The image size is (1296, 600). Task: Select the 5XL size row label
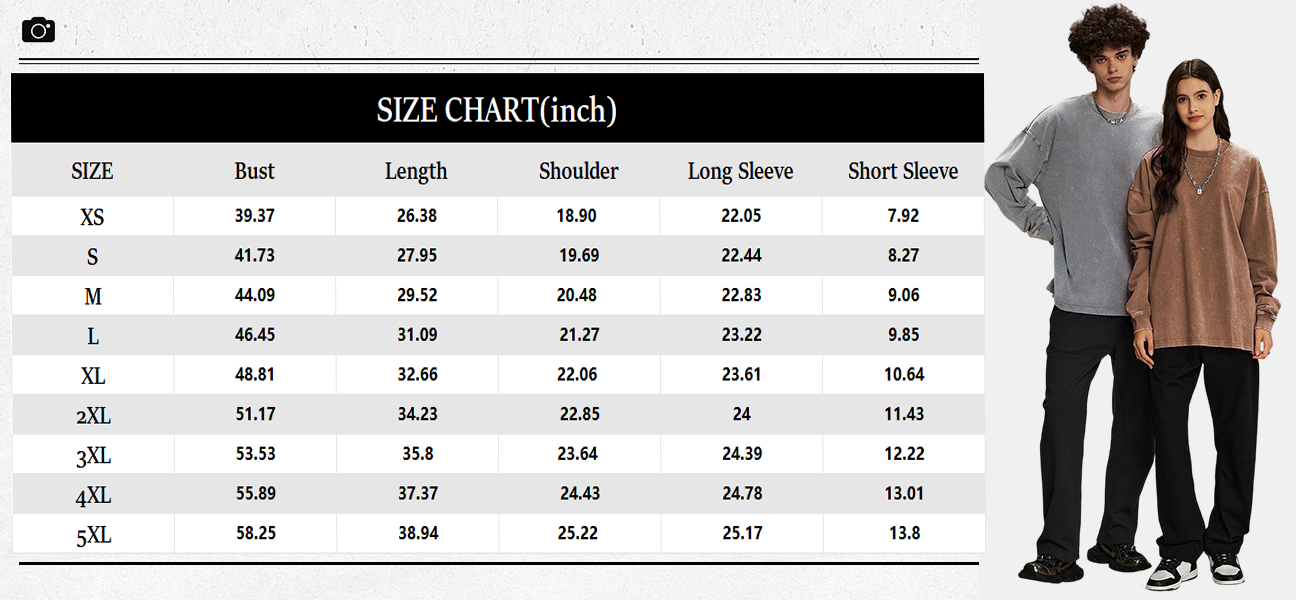(x=93, y=536)
